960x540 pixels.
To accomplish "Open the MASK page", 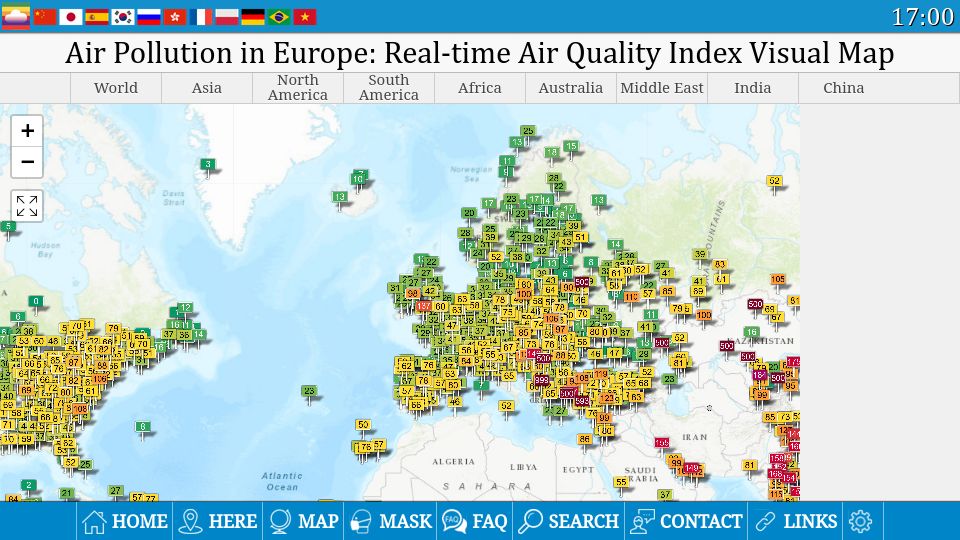I will click(391, 521).
